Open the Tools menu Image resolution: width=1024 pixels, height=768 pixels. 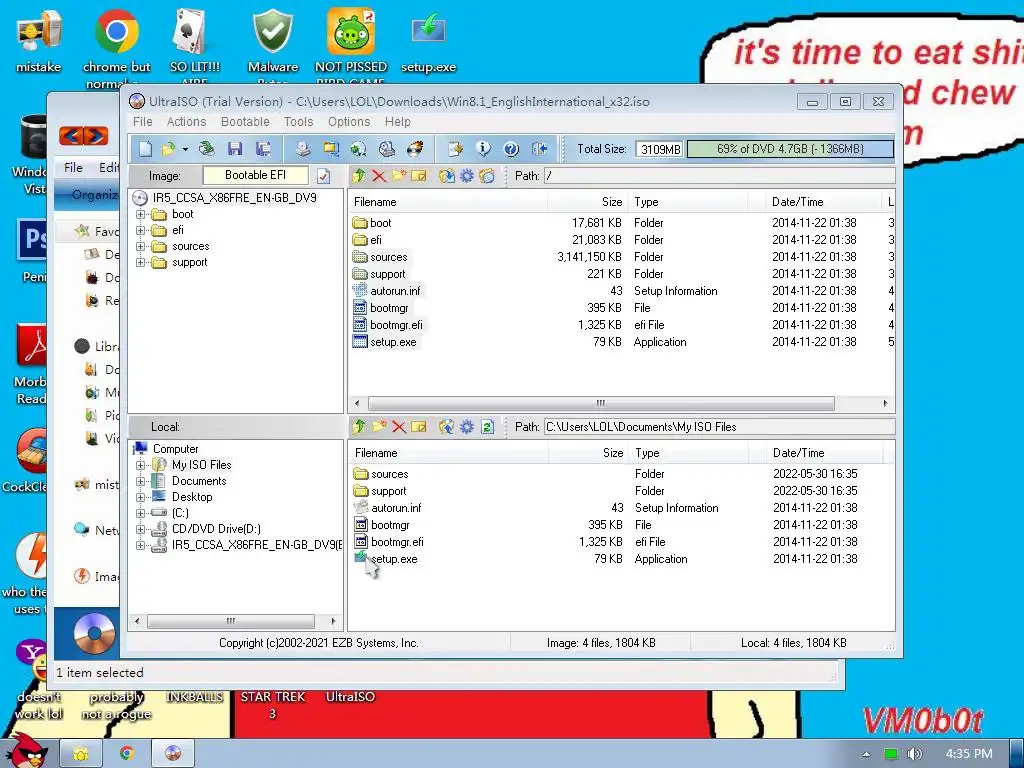[x=298, y=121]
